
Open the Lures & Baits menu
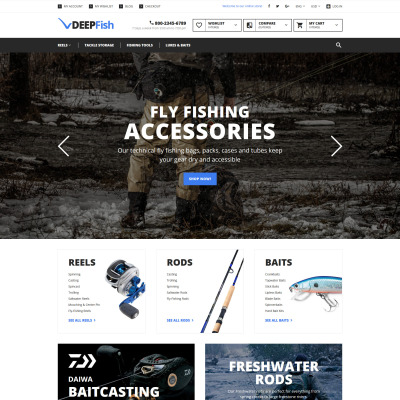[178, 45]
